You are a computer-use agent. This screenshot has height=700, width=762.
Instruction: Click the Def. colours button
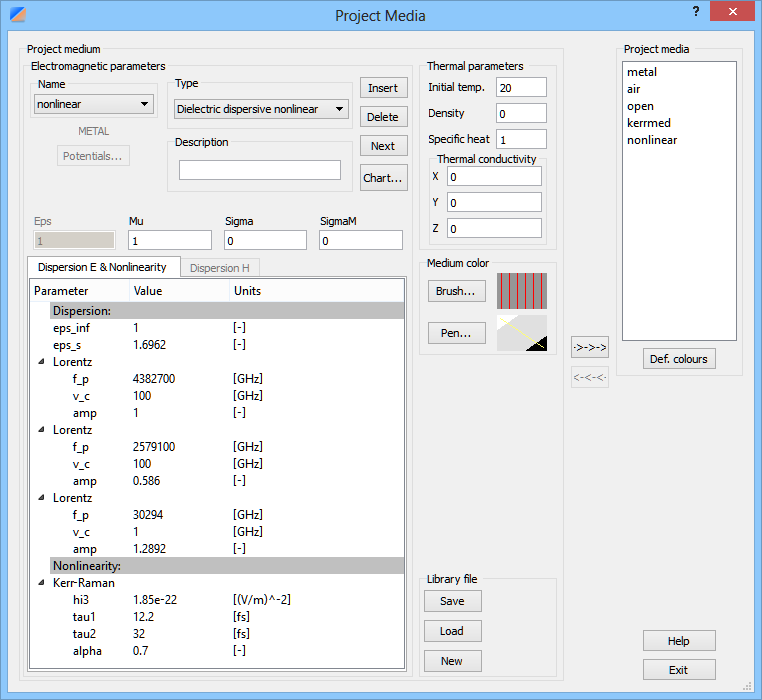point(679,359)
